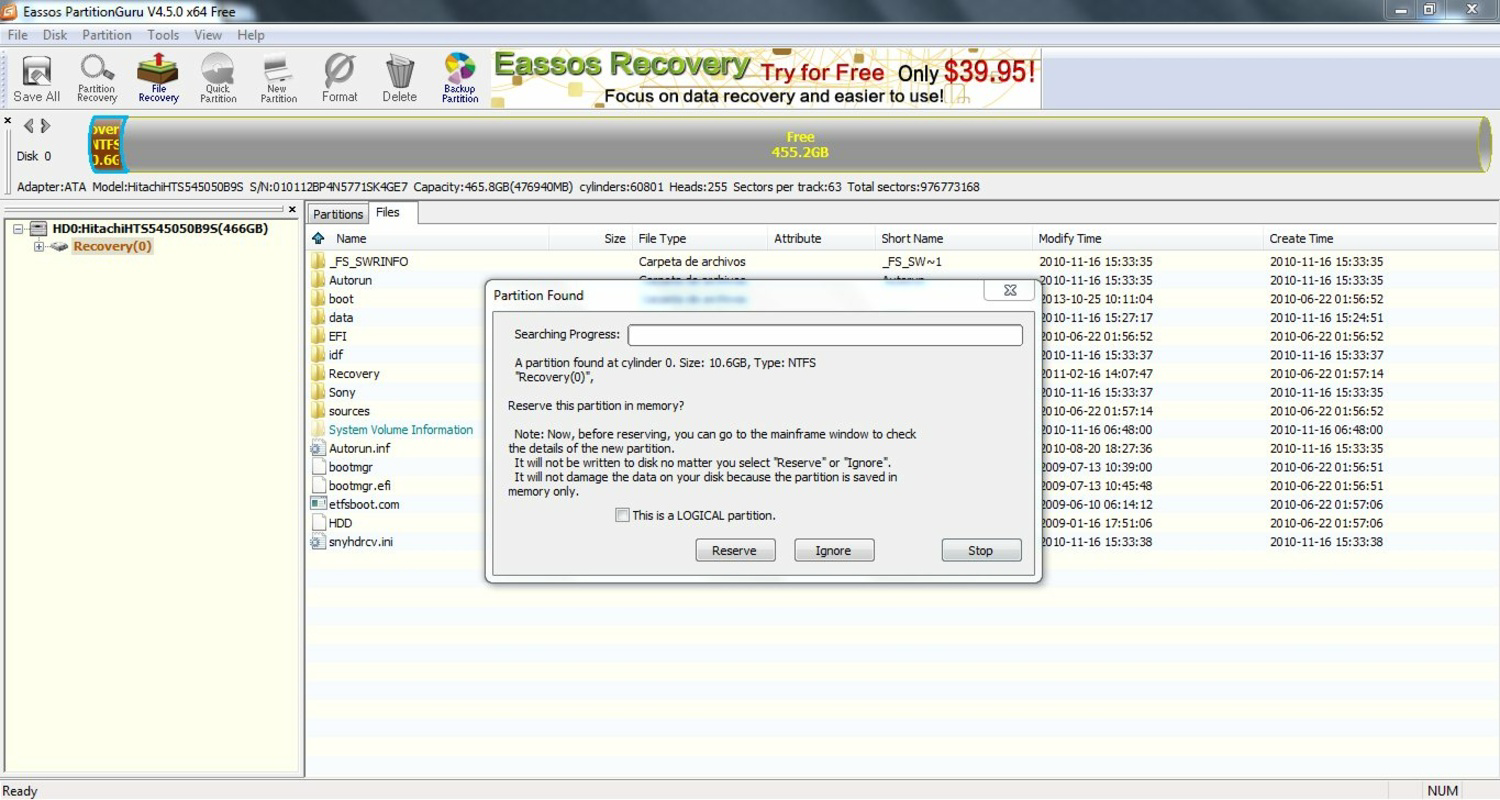Select bootmgr.efi file name

360,486
